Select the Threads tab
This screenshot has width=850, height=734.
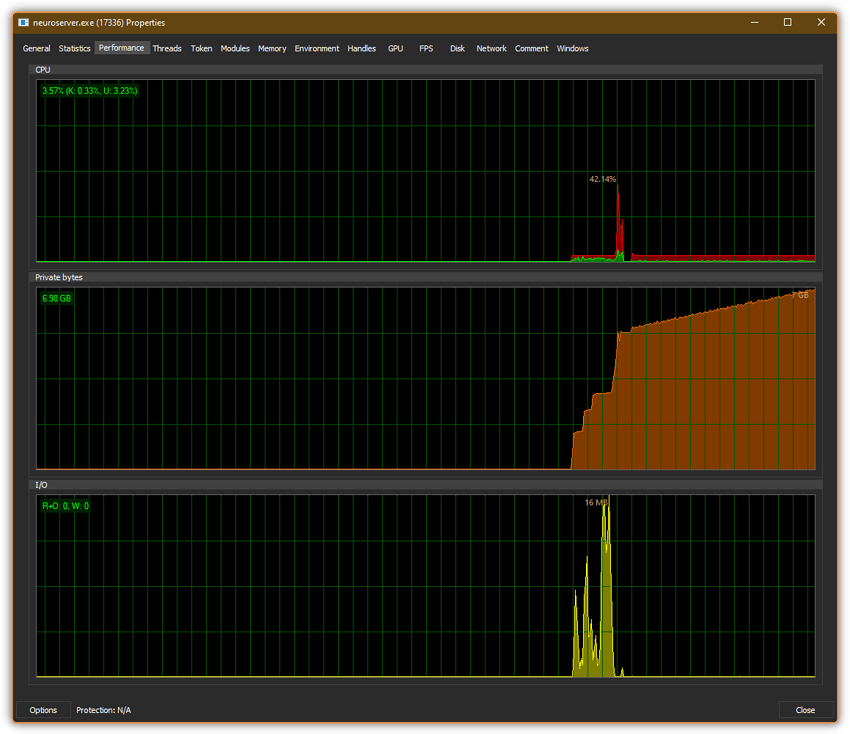tap(167, 48)
